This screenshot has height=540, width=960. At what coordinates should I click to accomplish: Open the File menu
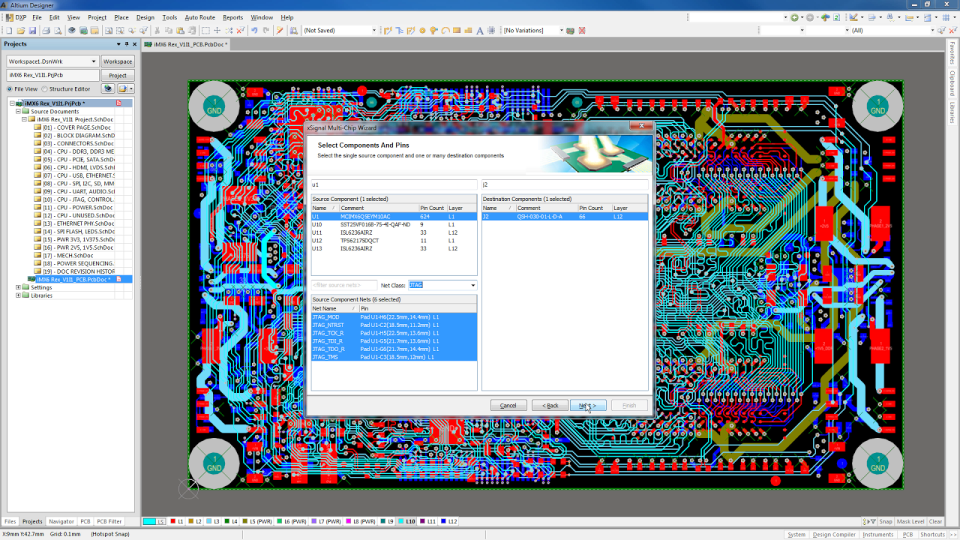37,17
